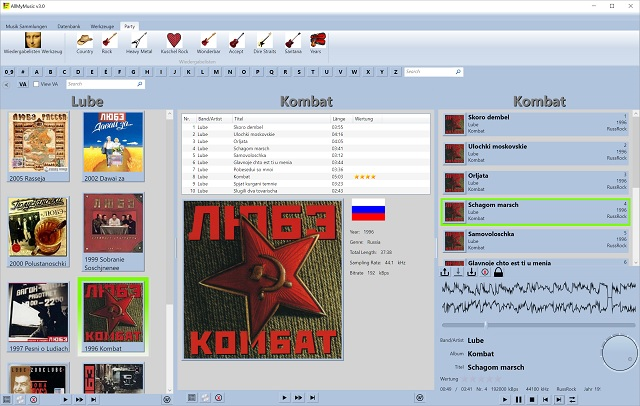This screenshot has width=640, height=406.
Task: Pause playback of Schagom marsch
Action: click(x=518, y=399)
